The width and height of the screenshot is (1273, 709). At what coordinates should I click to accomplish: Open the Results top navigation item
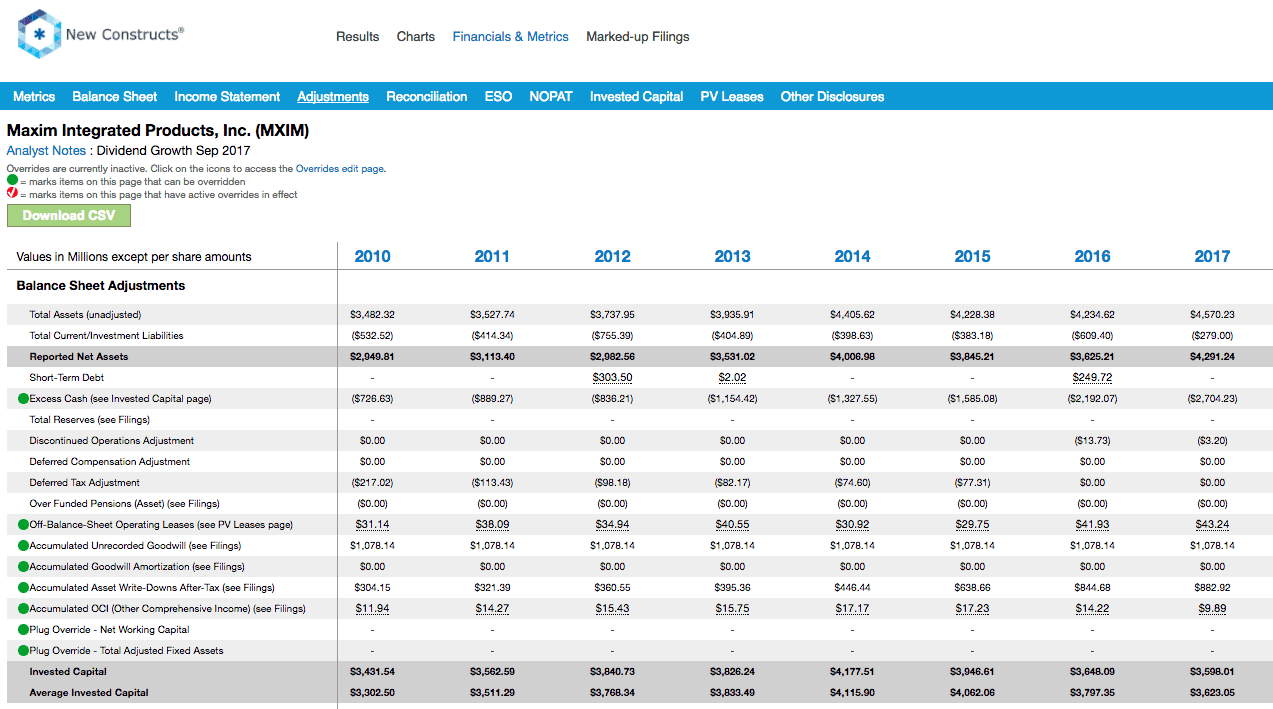(x=357, y=37)
